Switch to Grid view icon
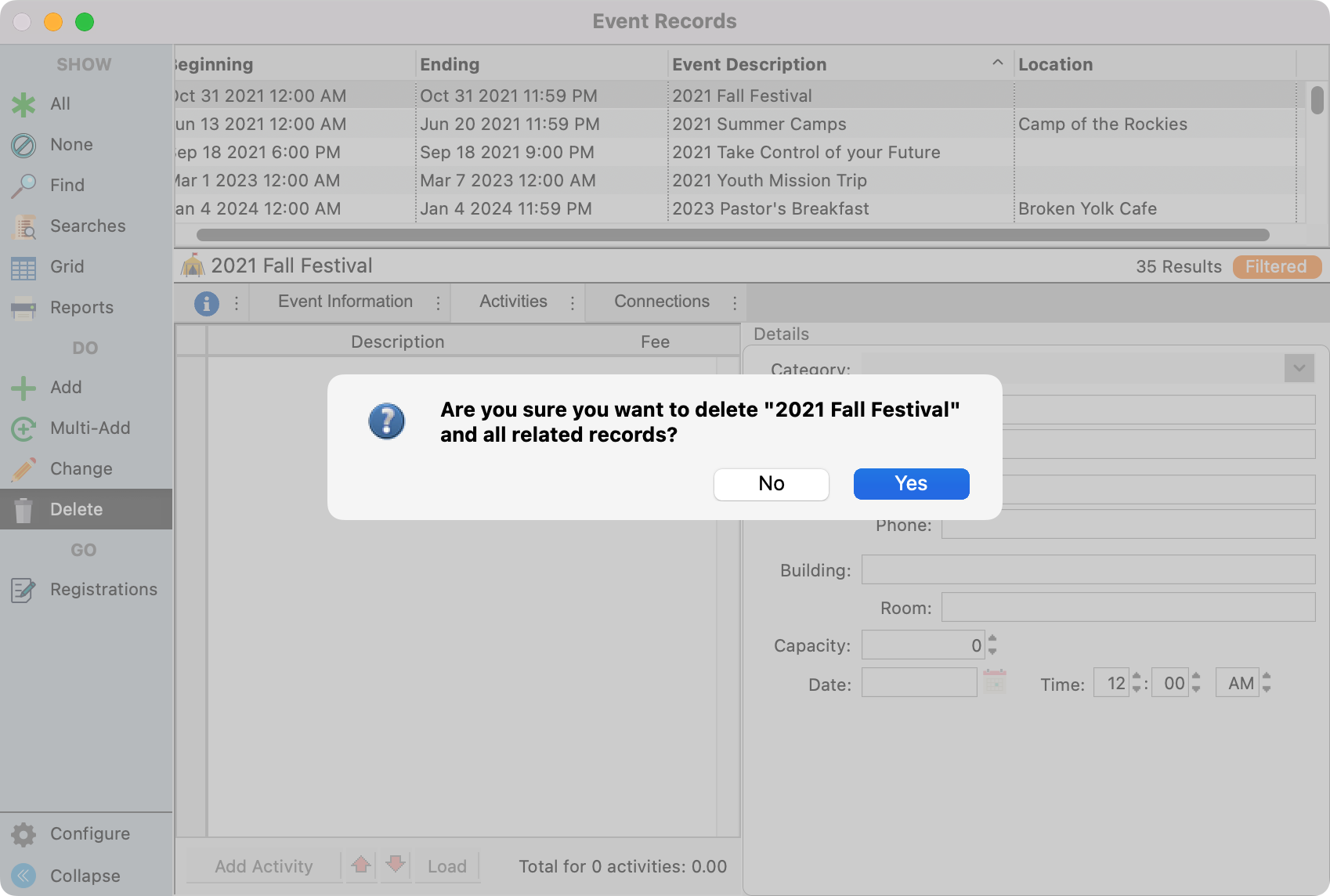This screenshot has height=896, width=1330. click(x=23, y=268)
